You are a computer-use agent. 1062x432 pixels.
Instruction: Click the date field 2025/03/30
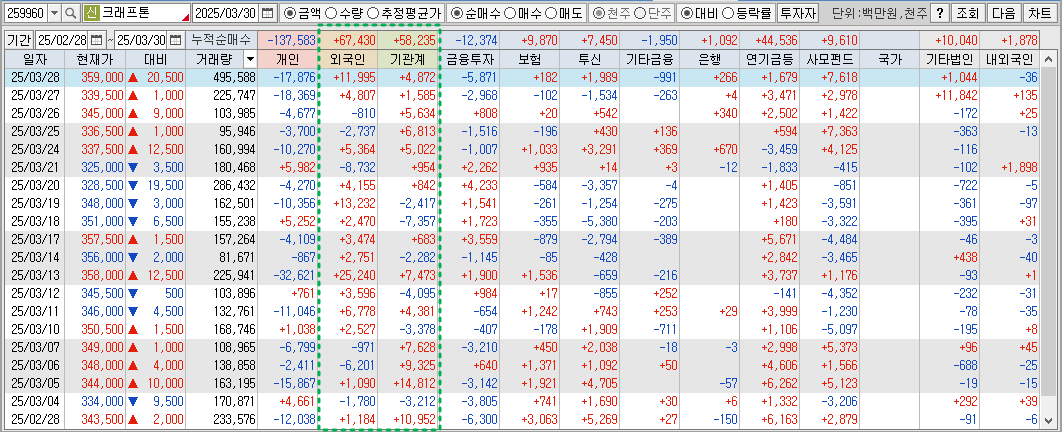coord(226,13)
